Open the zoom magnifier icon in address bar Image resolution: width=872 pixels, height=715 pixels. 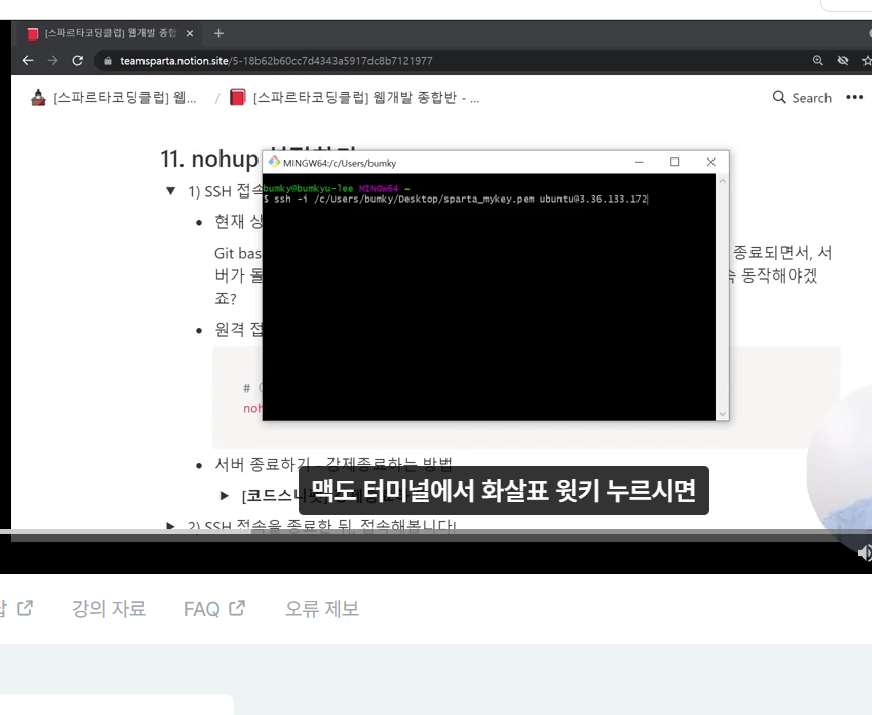coord(818,61)
